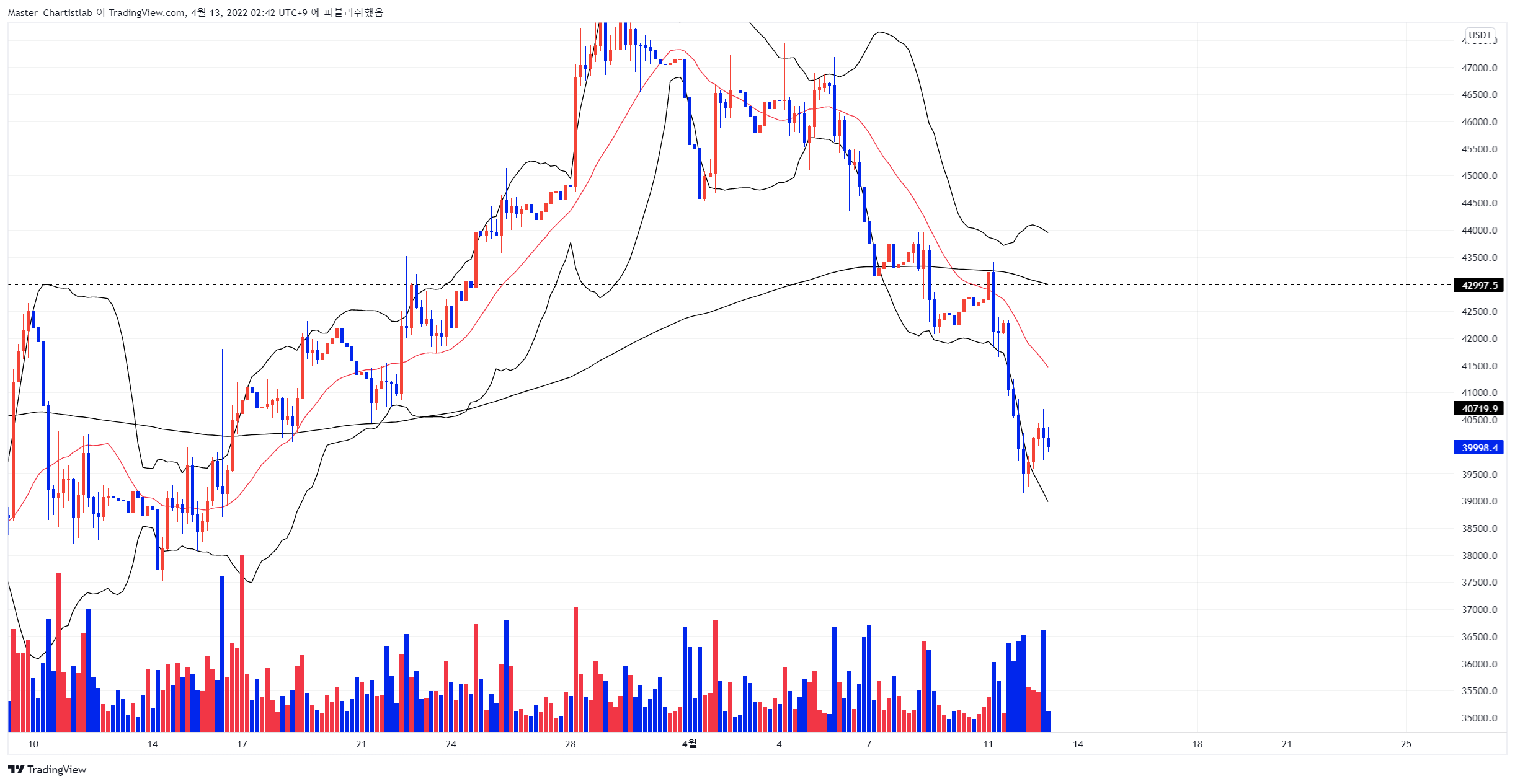1515x784 pixels.
Task: Click the date label 7 on time axis
Action: 869,744
